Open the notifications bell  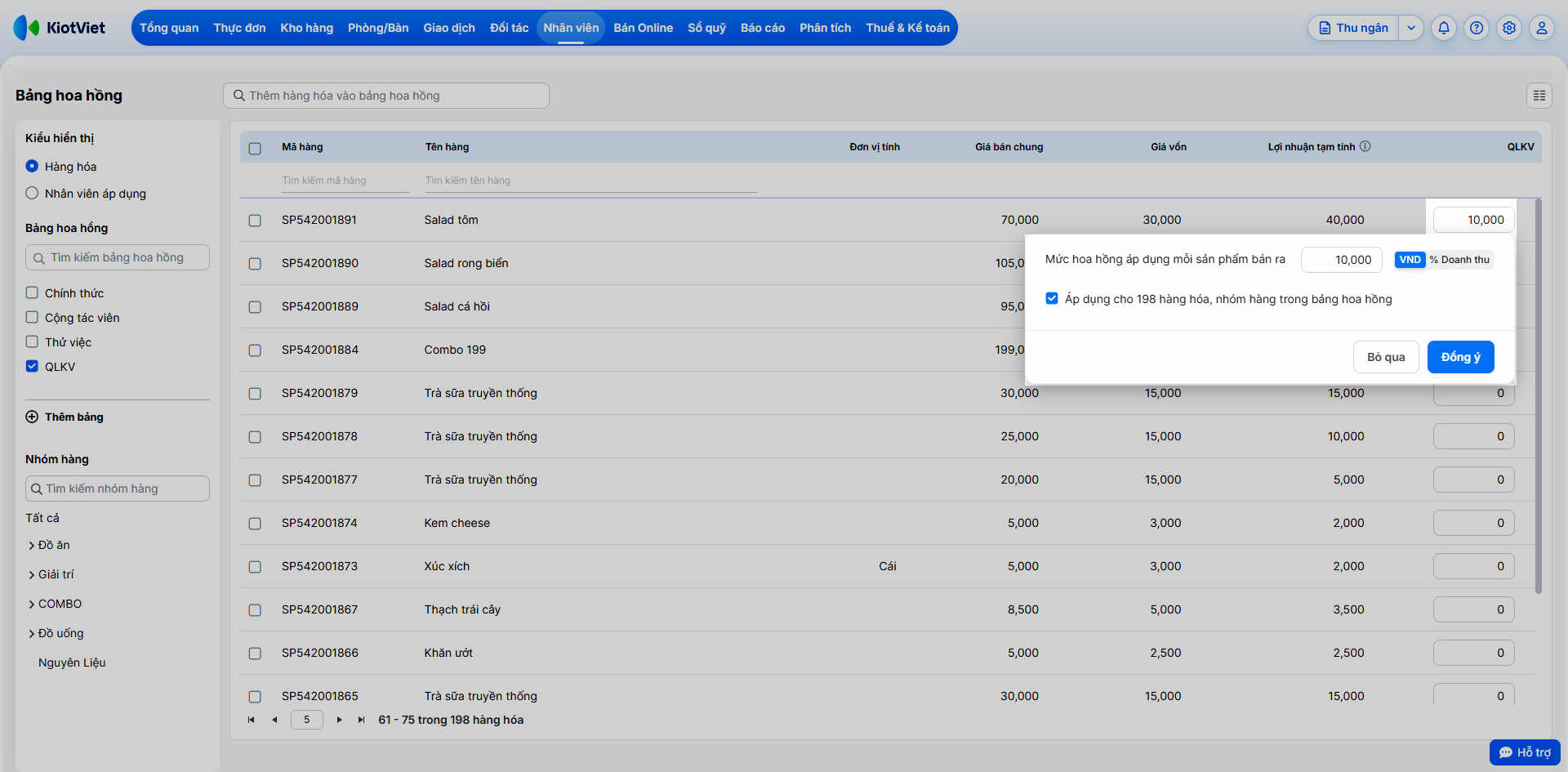(x=1444, y=28)
